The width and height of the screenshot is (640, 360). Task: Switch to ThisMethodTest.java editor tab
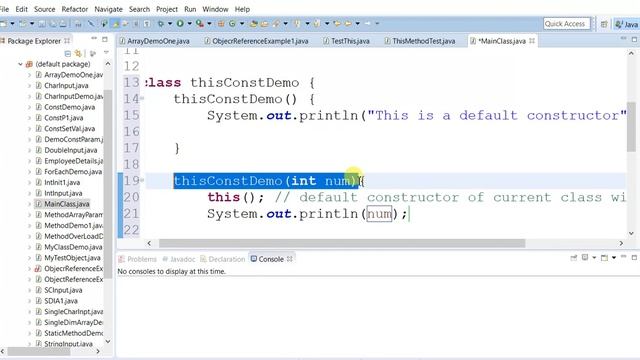420,41
